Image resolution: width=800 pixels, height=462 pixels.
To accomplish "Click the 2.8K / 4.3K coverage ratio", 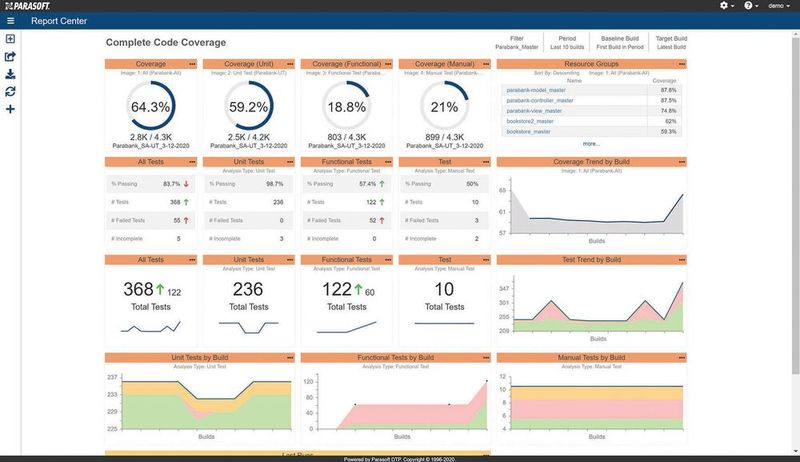I will pos(151,137).
